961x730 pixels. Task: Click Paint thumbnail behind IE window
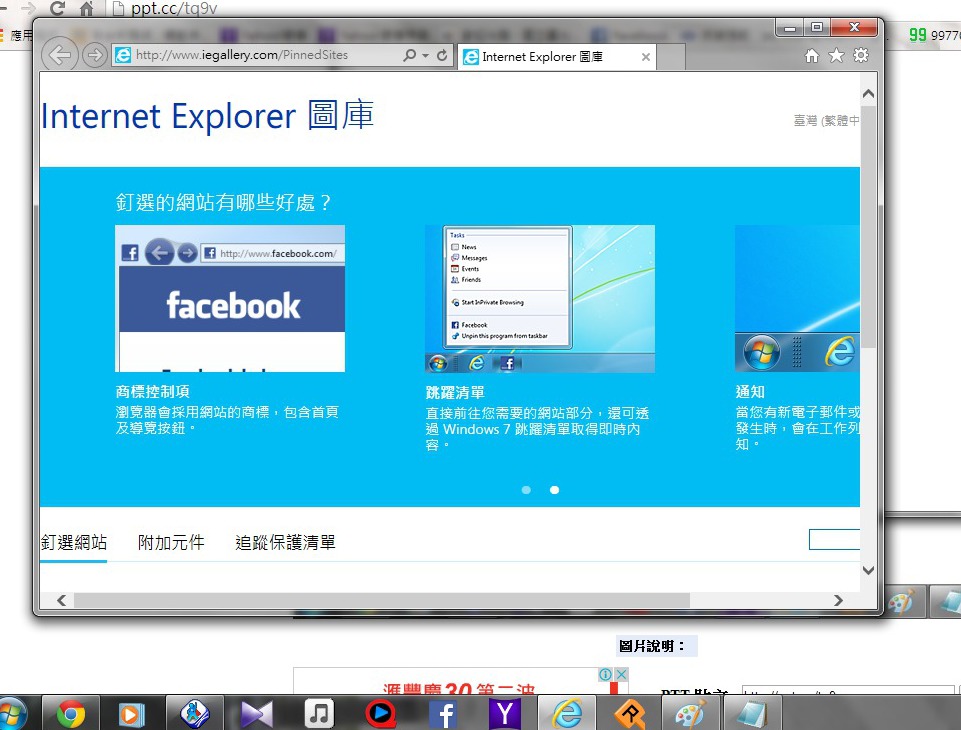tap(901, 602)
